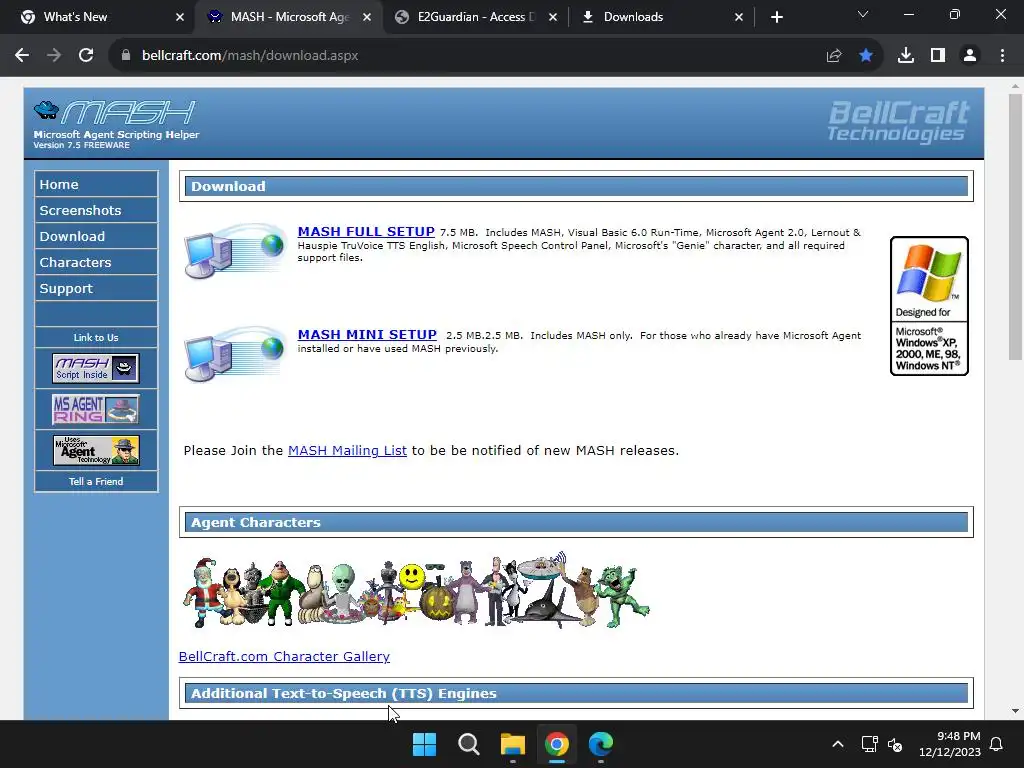The image size is (1024, 768).
Task: Click Link to Us in sidebar
Action: [96, 338]
